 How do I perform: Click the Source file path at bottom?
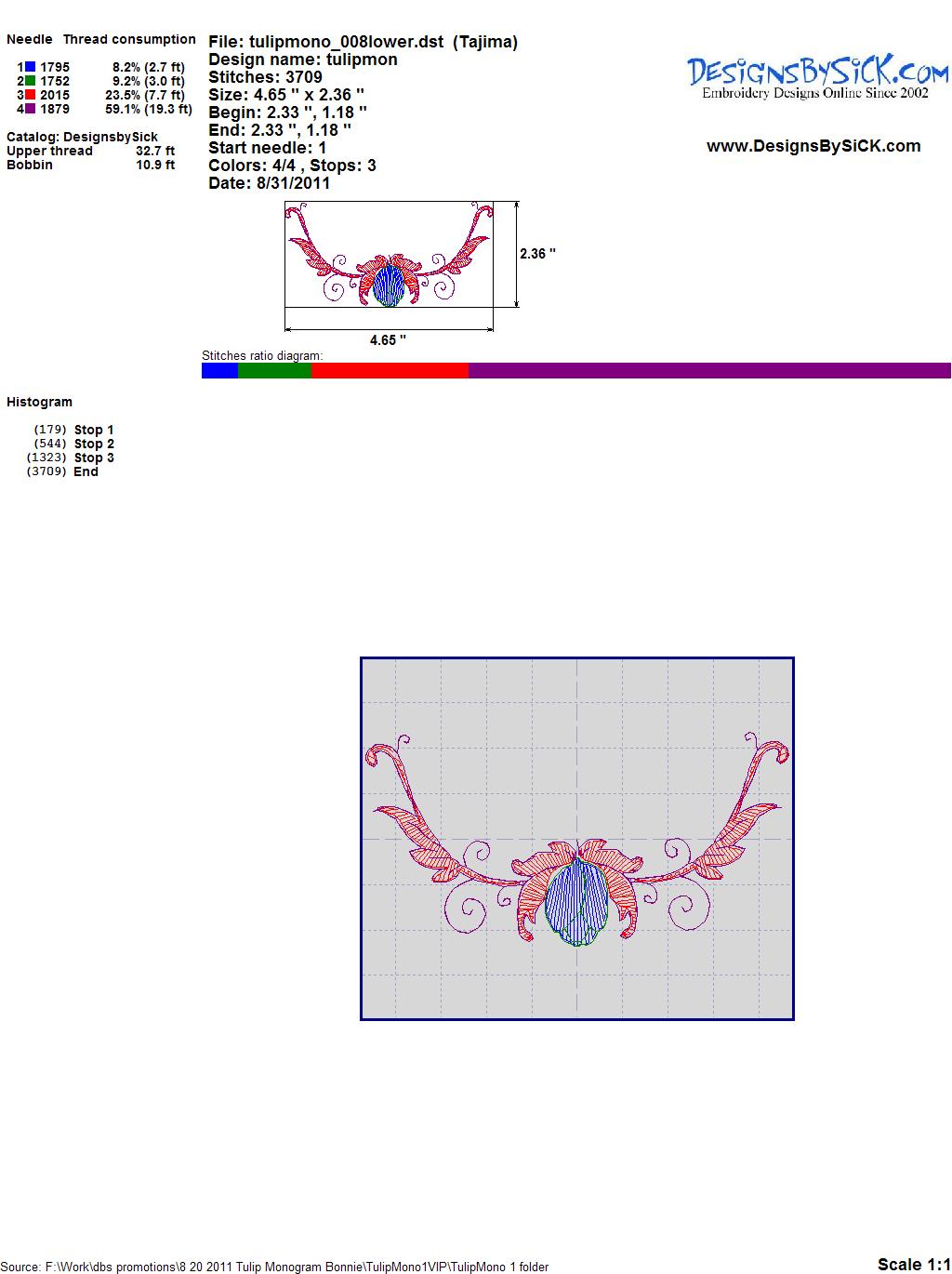click(275, 1267)
